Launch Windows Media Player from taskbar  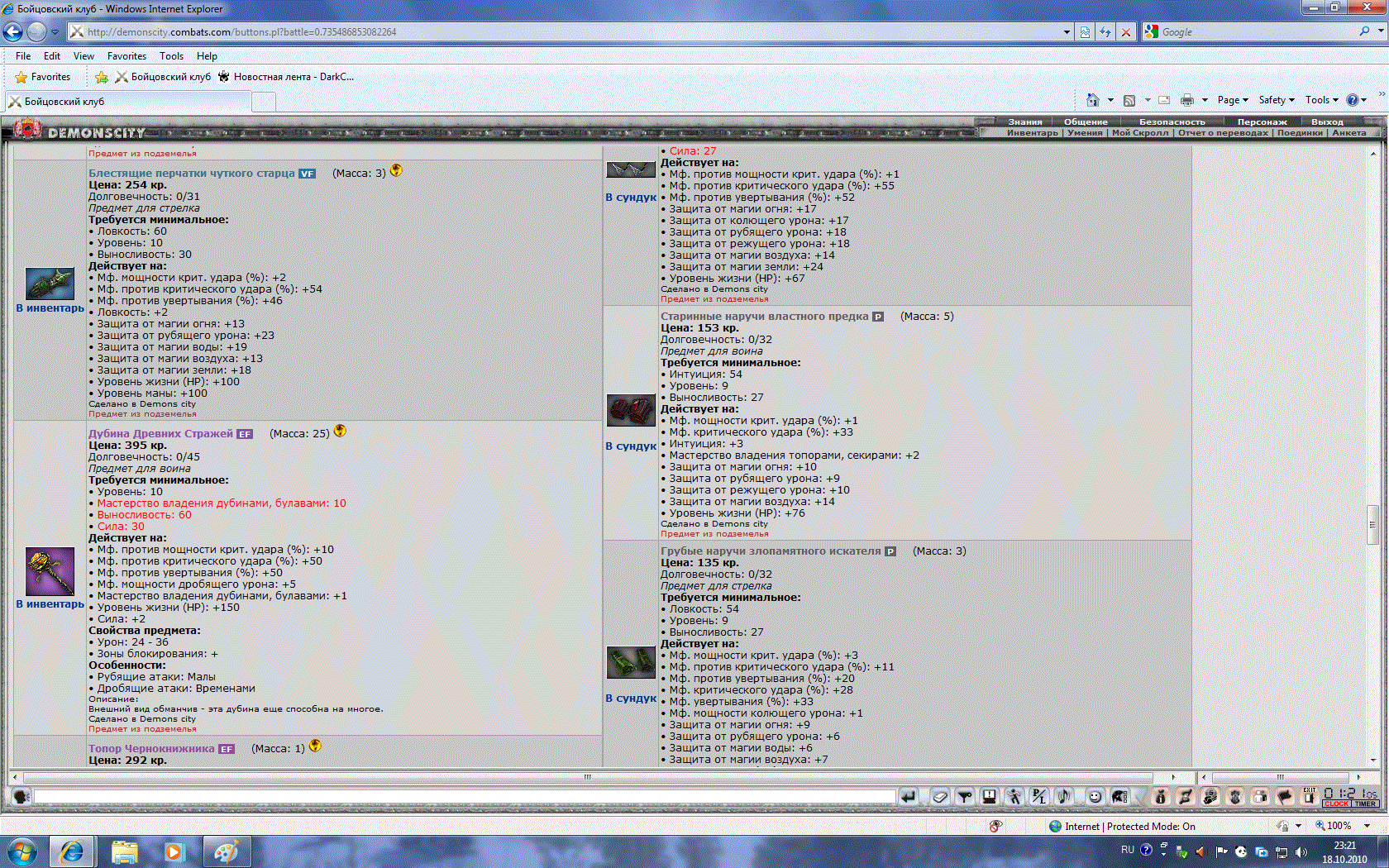click(x=174, y=851)
